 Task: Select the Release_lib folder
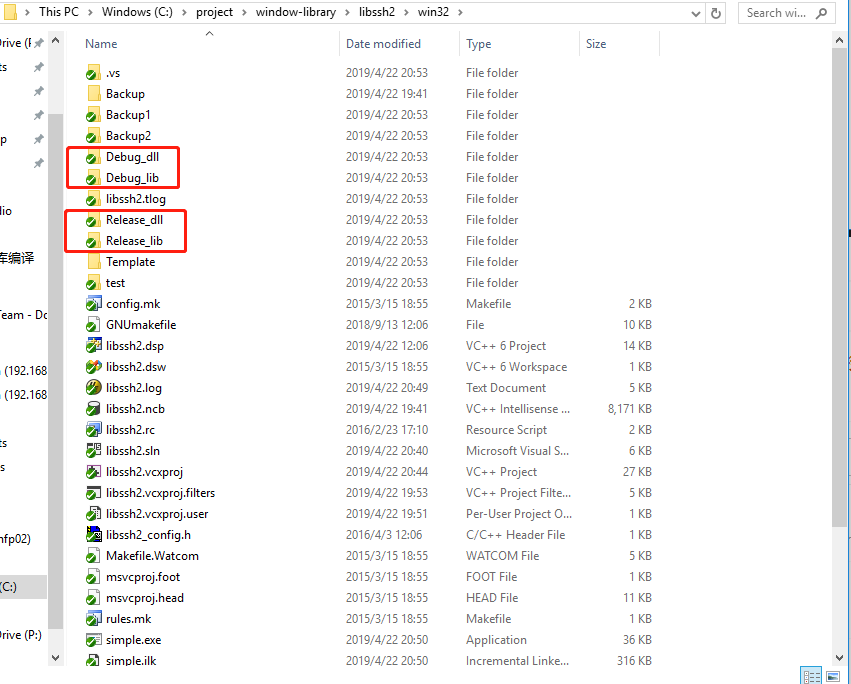(x=132, y=240)
